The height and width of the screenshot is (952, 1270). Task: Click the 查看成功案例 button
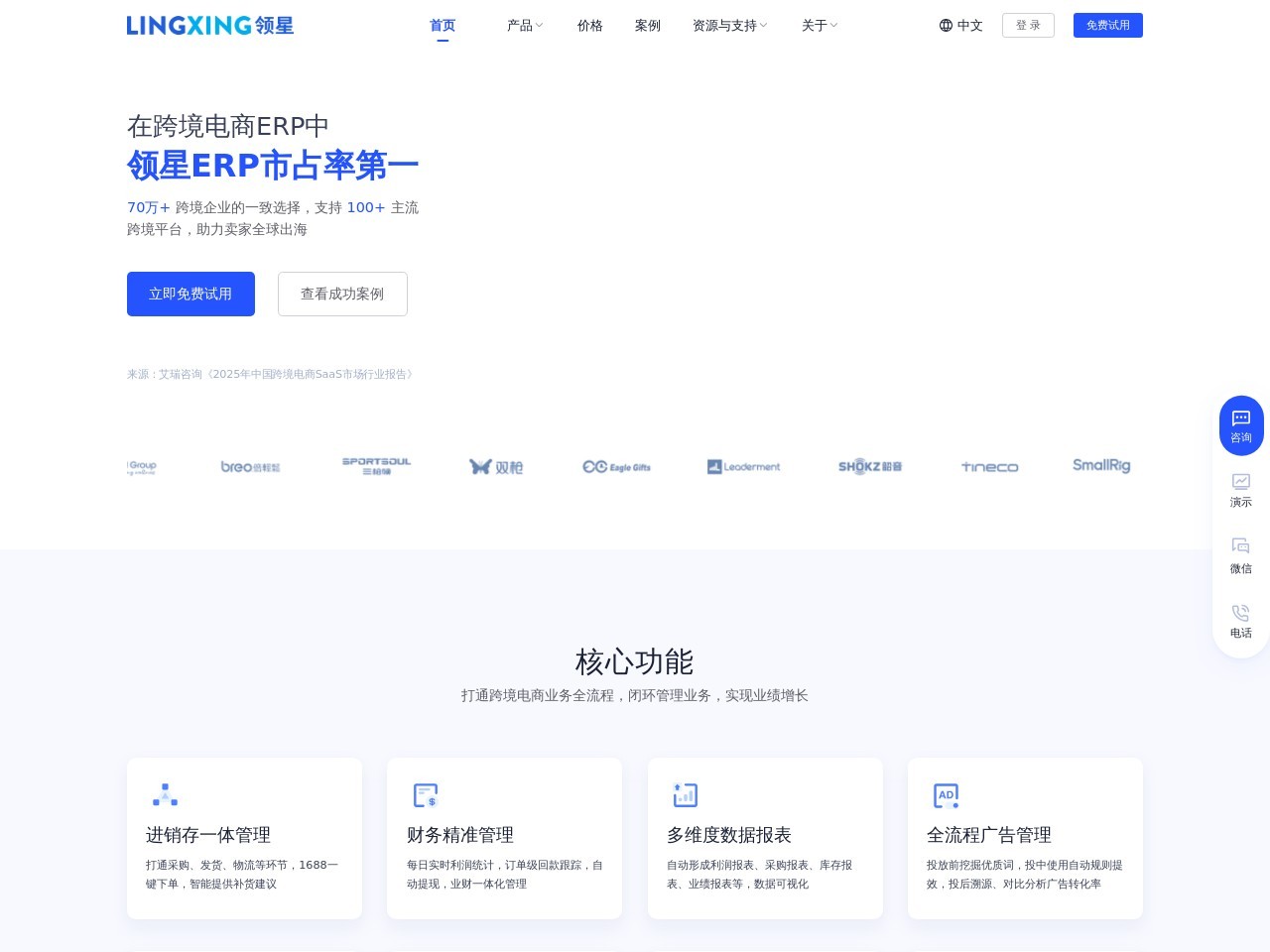[342, 295]
